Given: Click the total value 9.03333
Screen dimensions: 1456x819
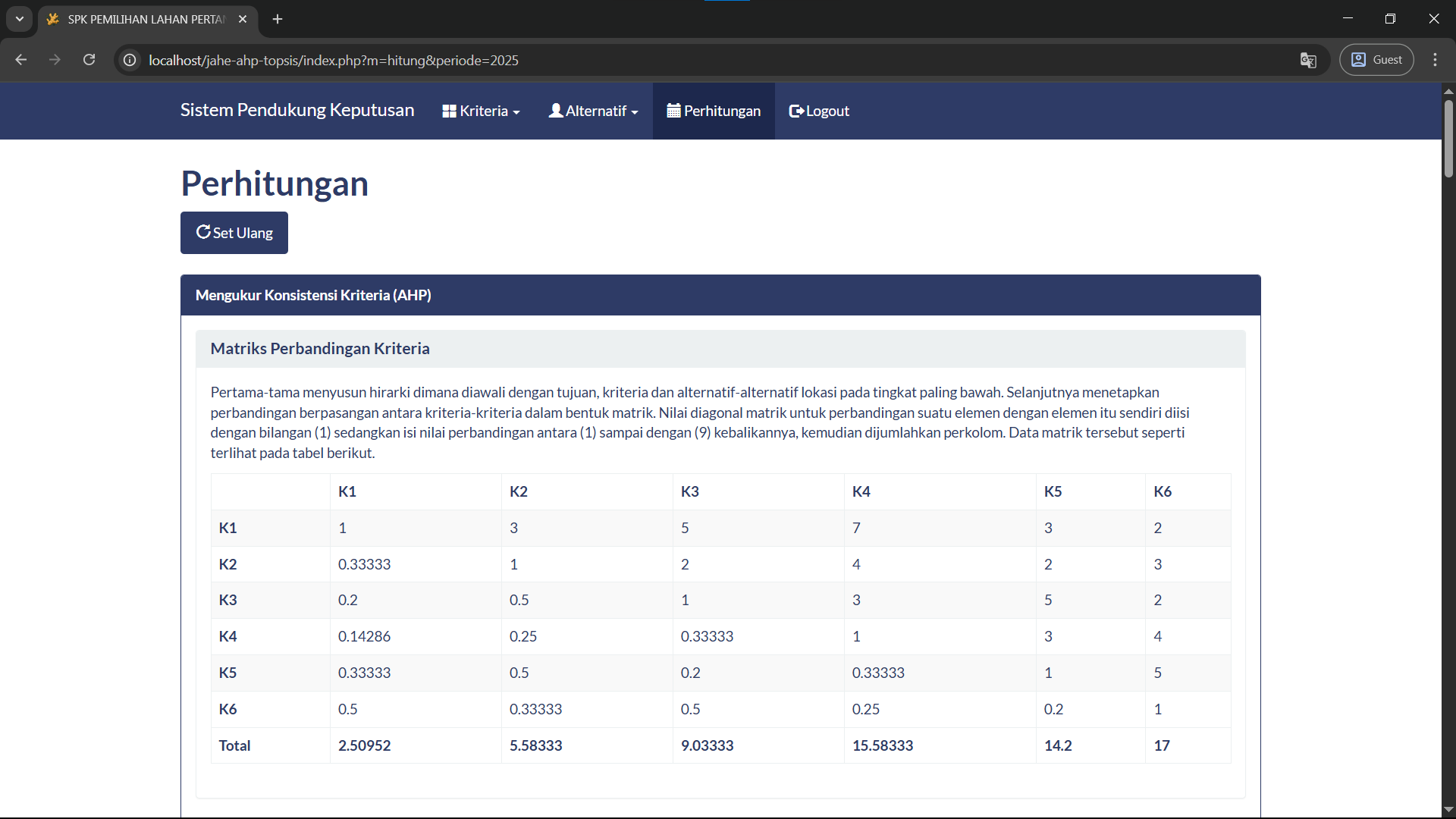Looking at the screenshot, I should coord(707,745).
